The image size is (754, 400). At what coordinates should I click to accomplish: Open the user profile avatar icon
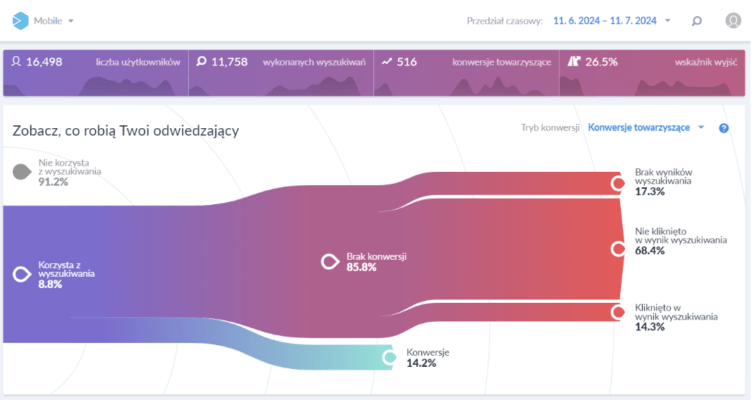pyautogui.click(x=733, y=20)
